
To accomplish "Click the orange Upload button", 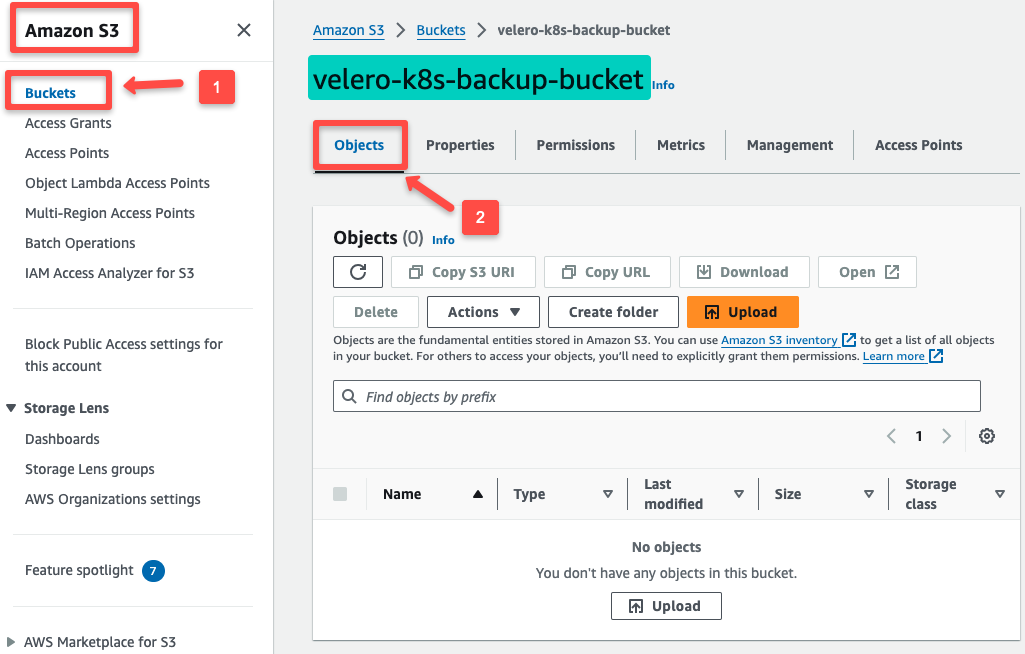I will click(x=742, y=311).
